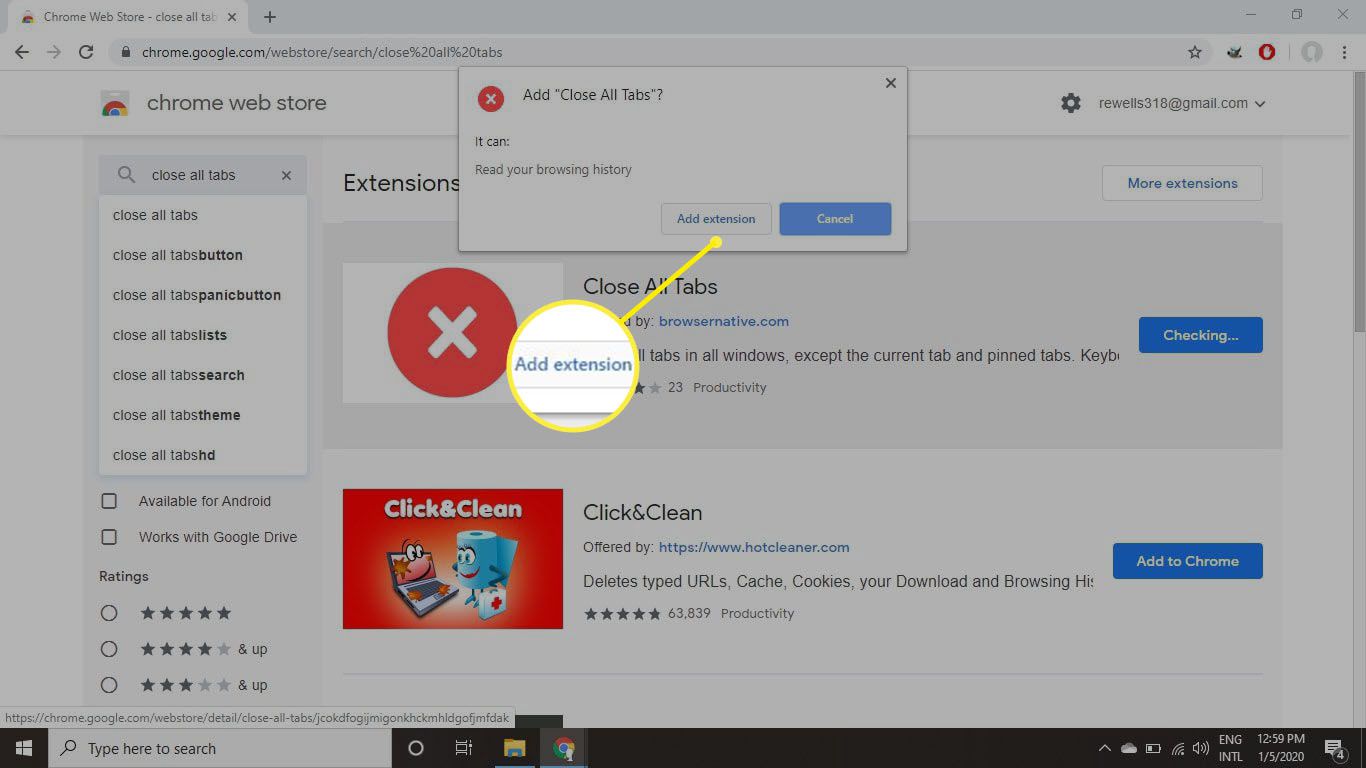Select the three stars & up radio button
The width and height of the screenshot is (1366, 768).
point(109,685)
